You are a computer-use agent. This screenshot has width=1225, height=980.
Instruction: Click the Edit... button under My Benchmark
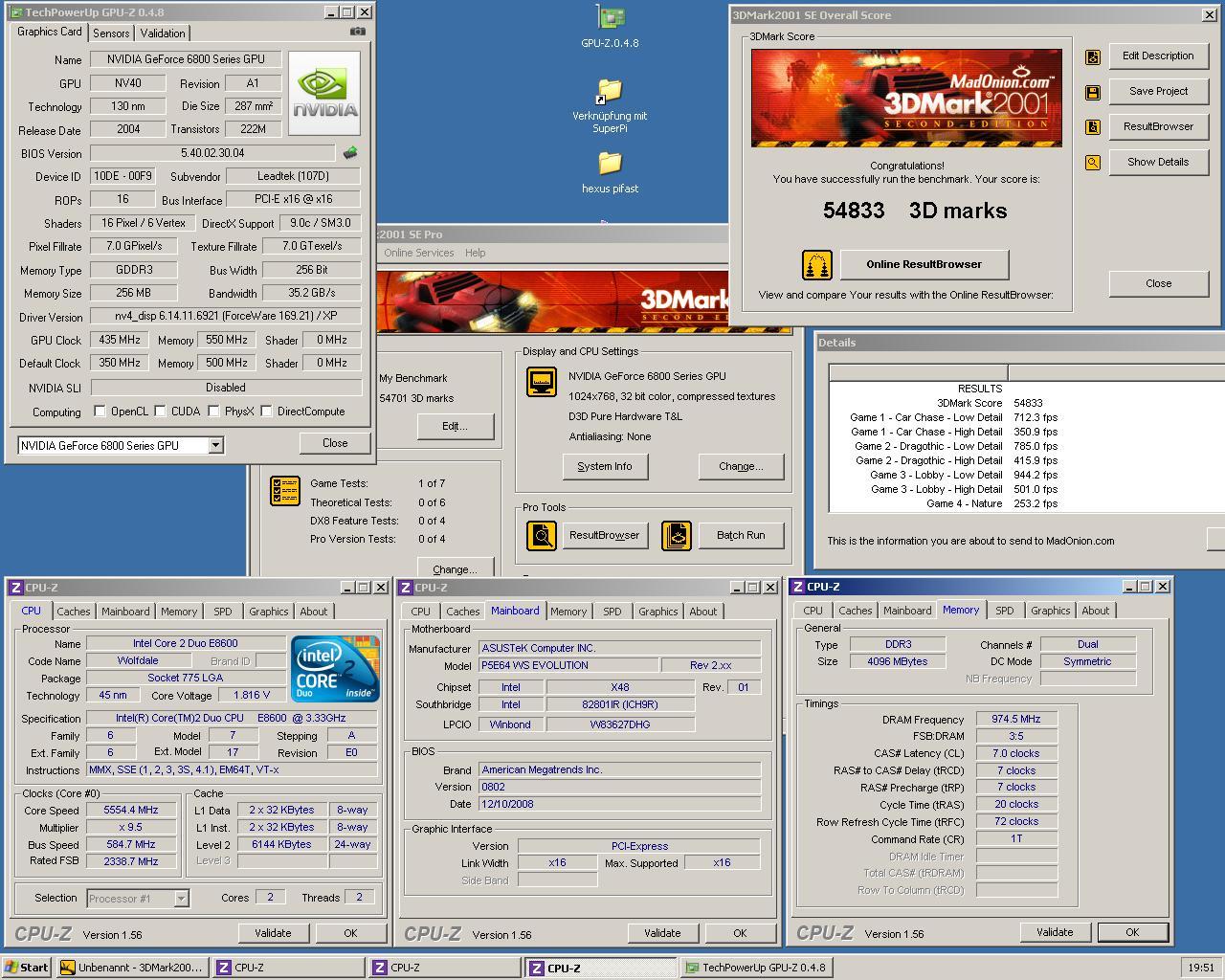point(455,426)
